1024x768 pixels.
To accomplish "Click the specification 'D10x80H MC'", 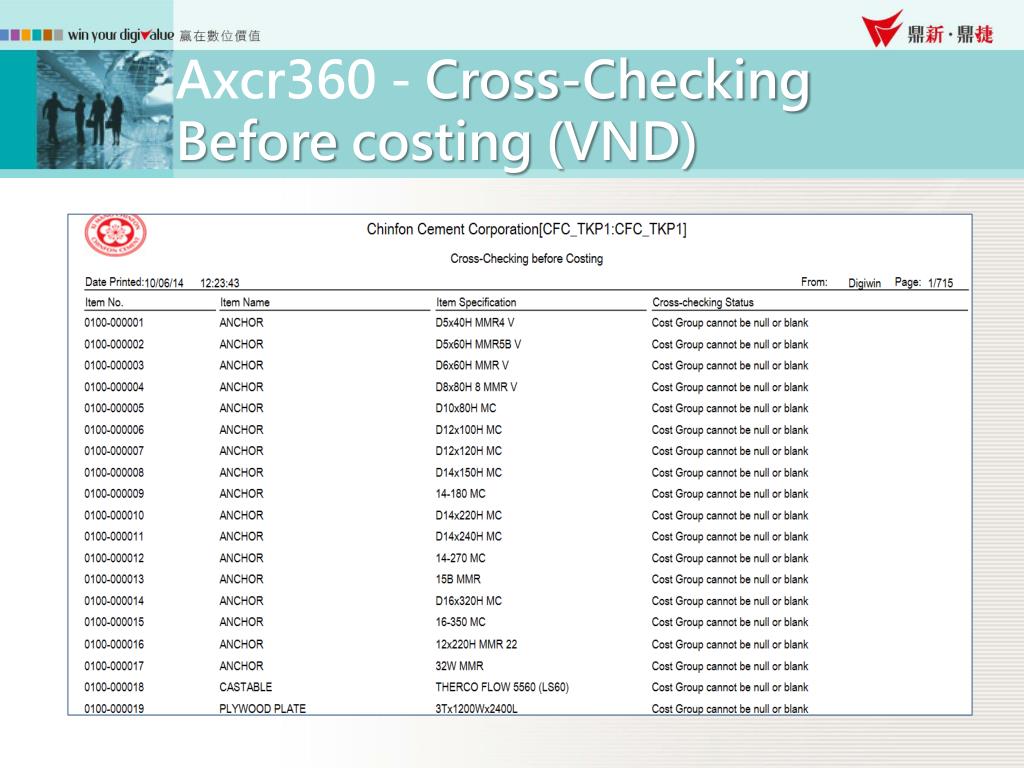I will pos(466,408).
